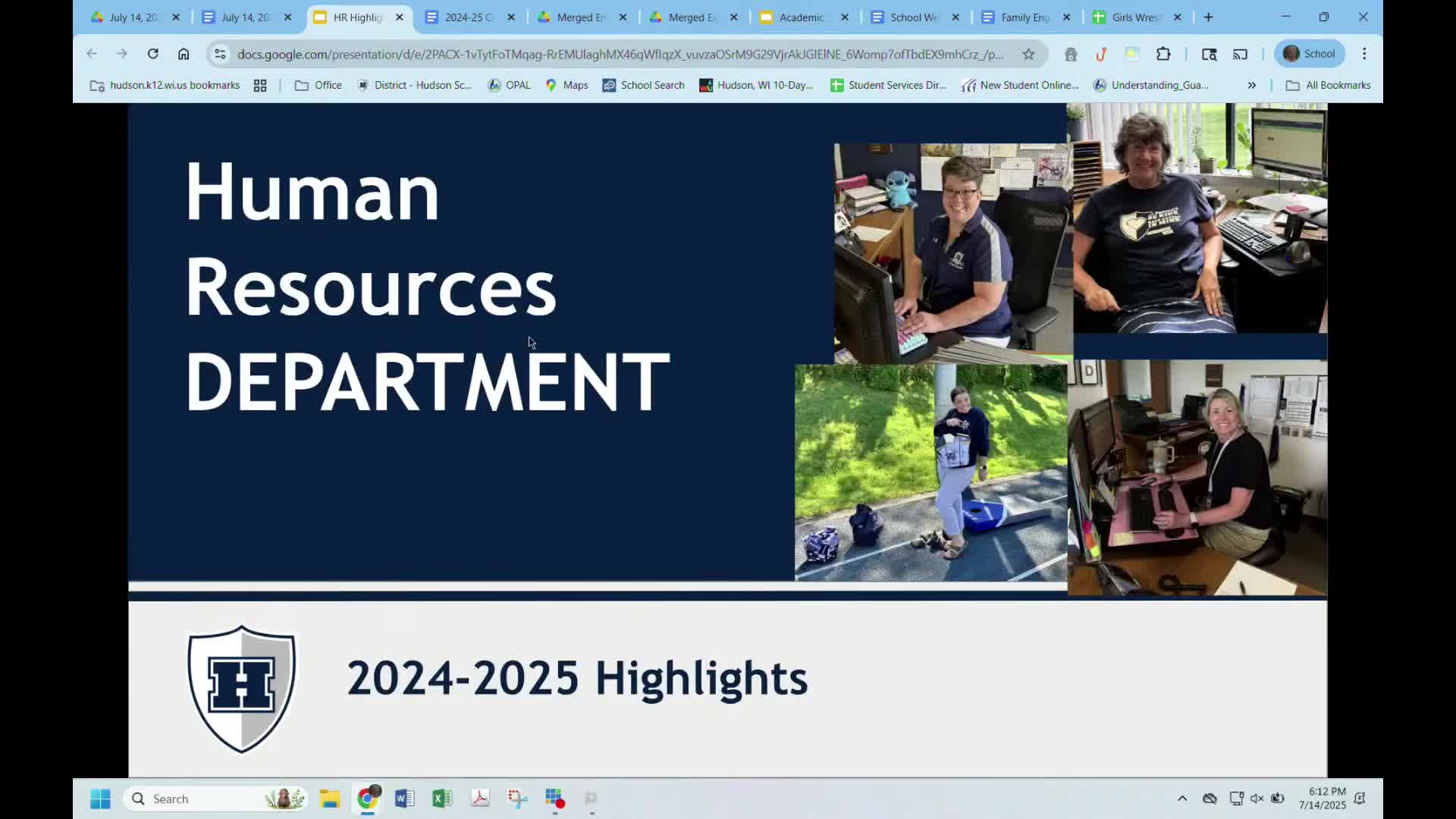
Task: Open Word from the taskbar
Action: click(x=404, y=799)
